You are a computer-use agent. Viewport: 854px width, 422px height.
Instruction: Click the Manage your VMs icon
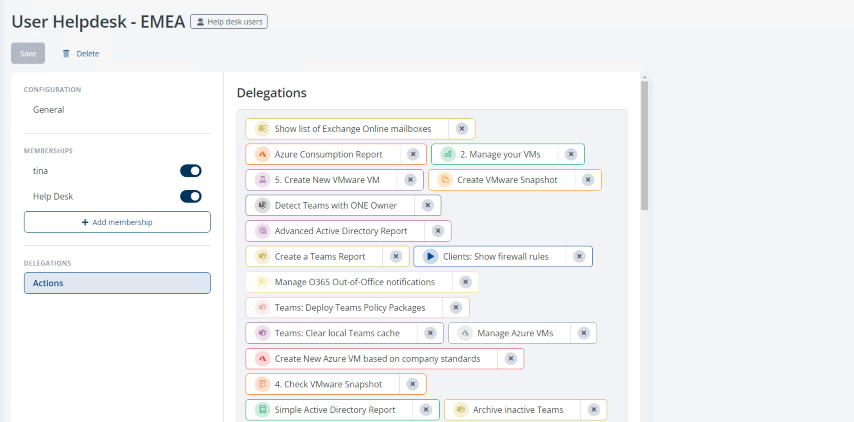pyautogui.click(x=448, y=155)
